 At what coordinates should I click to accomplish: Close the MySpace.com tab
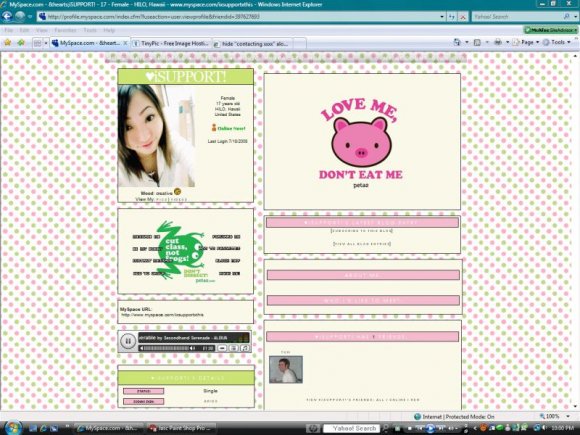125,43
